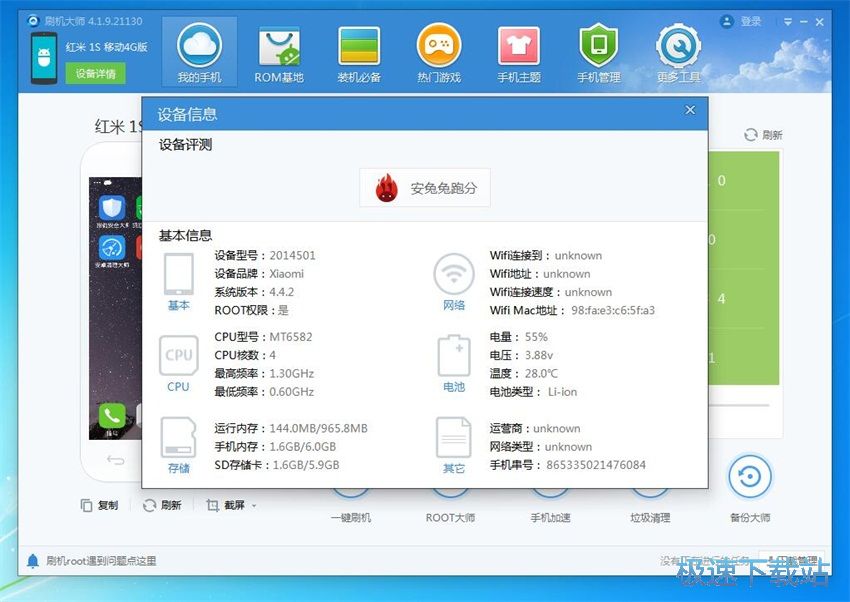Screen dimensions: 850x602
Task: Open the 热门游戏 gamepad tab
Action: 439,52
